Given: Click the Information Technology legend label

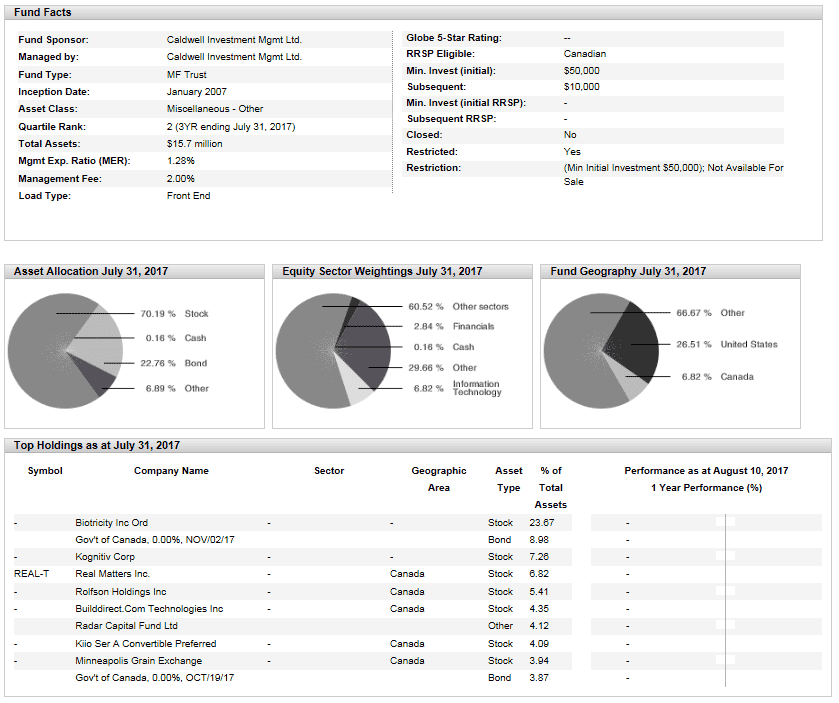Looking at the screenshot, I should click(x=477, y=388).
